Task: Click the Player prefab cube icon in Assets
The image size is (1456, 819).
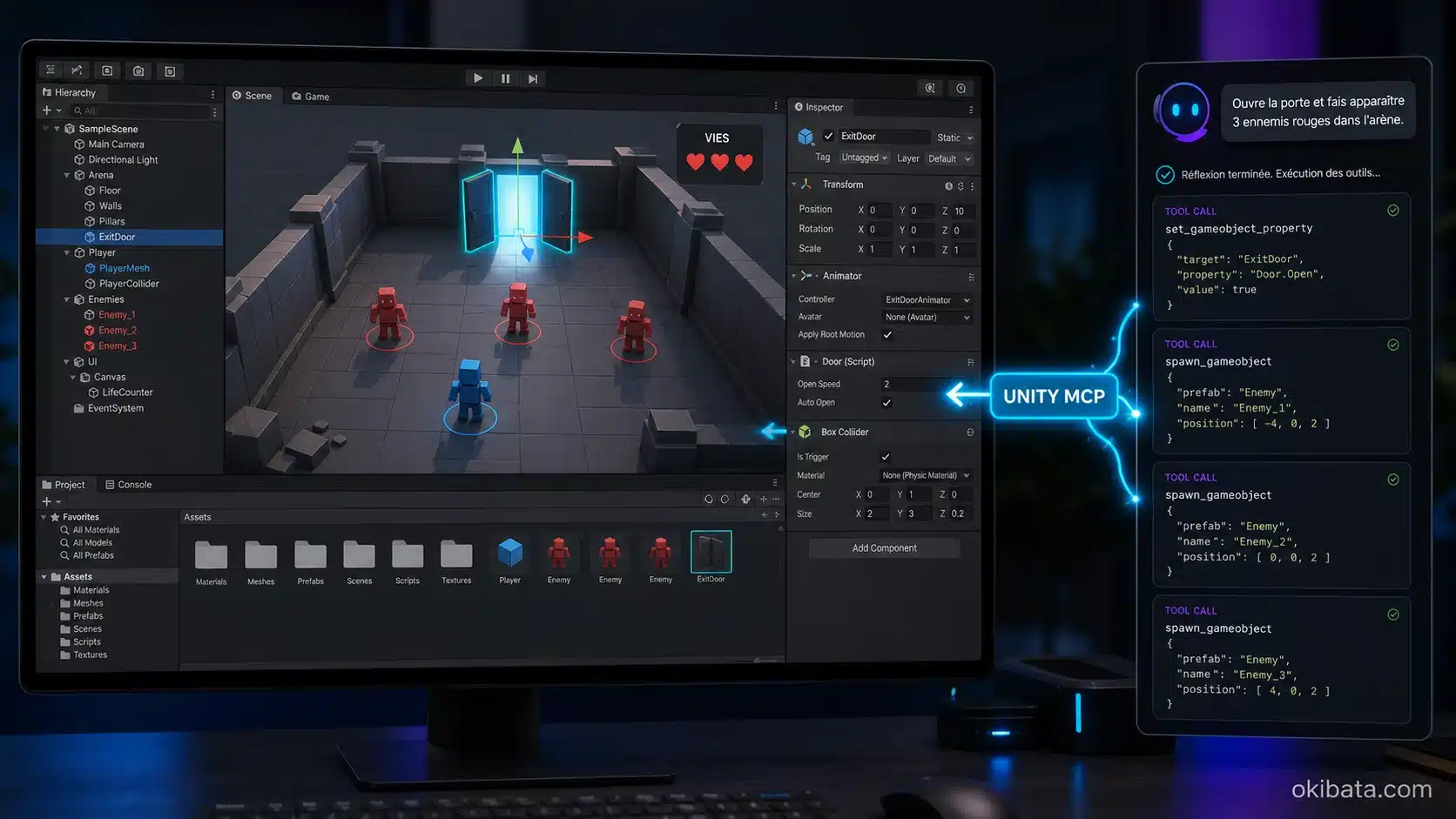Action: tap(510, 552)
